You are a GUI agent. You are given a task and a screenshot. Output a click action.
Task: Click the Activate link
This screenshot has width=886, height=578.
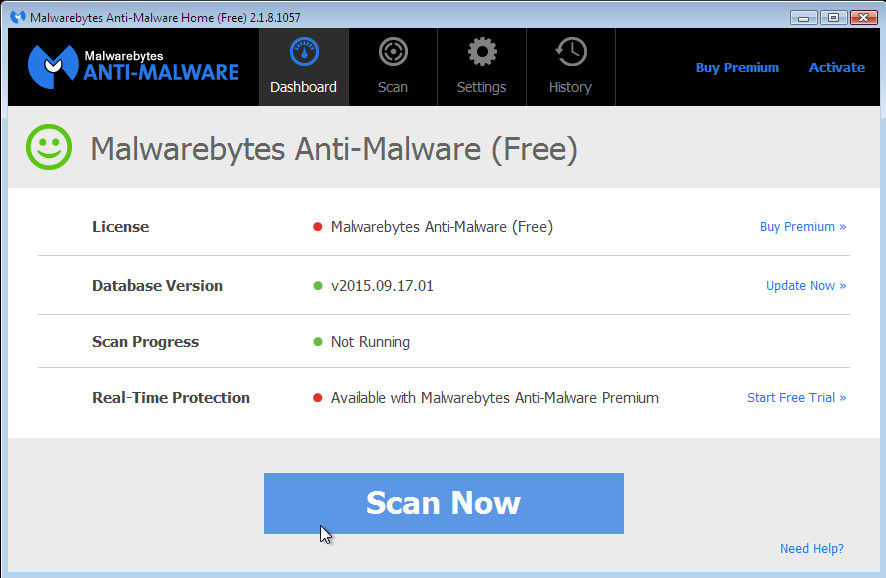[x=836, y=67]
